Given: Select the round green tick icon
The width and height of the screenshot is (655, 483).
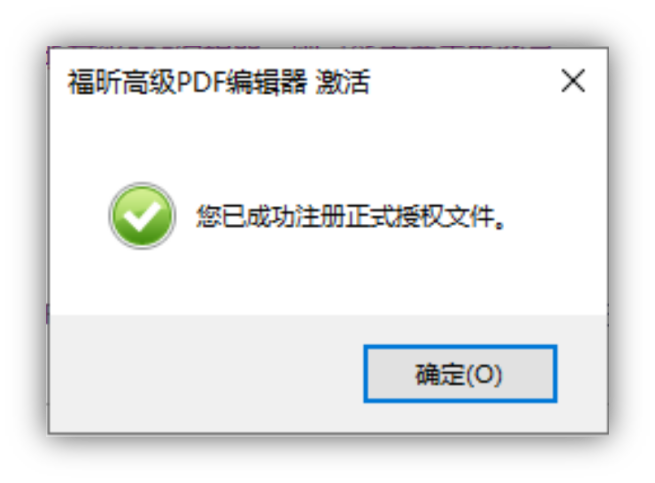Looking at the screenshot, I should pyautogui.click(x=142, y=216).
